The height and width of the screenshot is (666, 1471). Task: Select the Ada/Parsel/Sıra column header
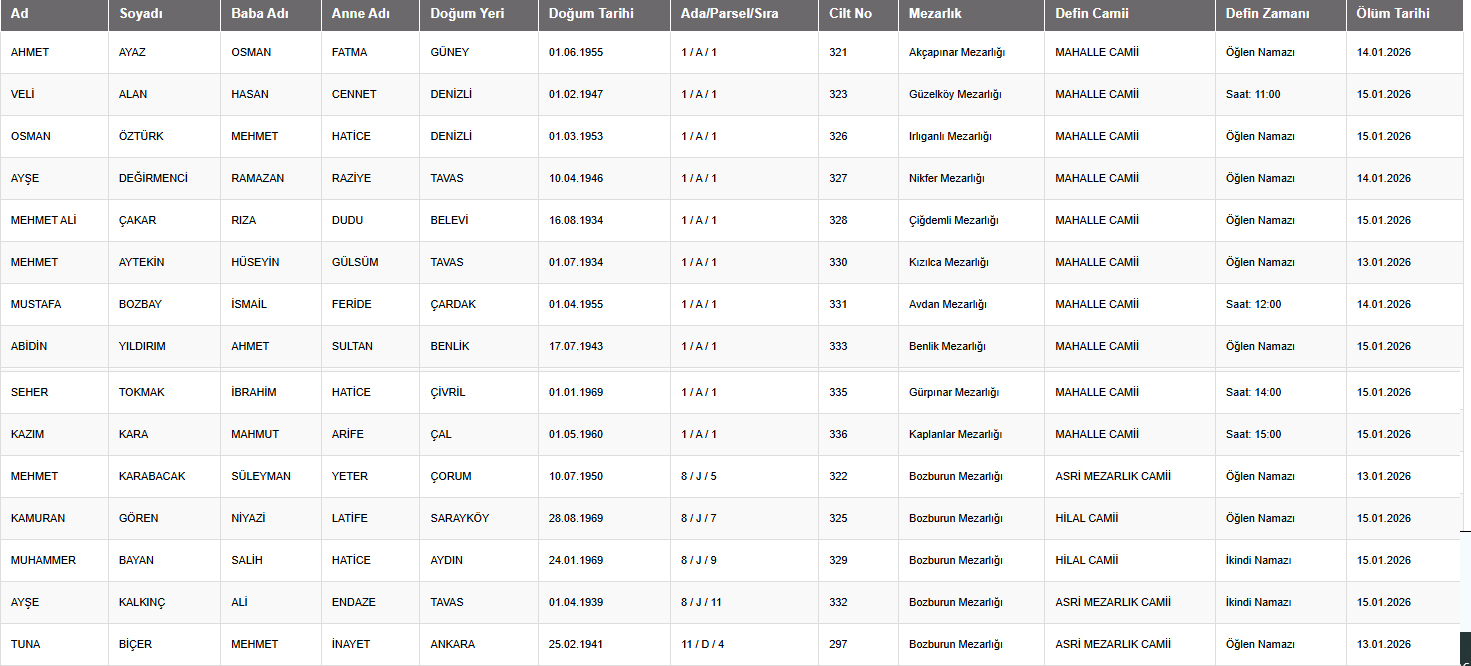(x=729, y=14)
